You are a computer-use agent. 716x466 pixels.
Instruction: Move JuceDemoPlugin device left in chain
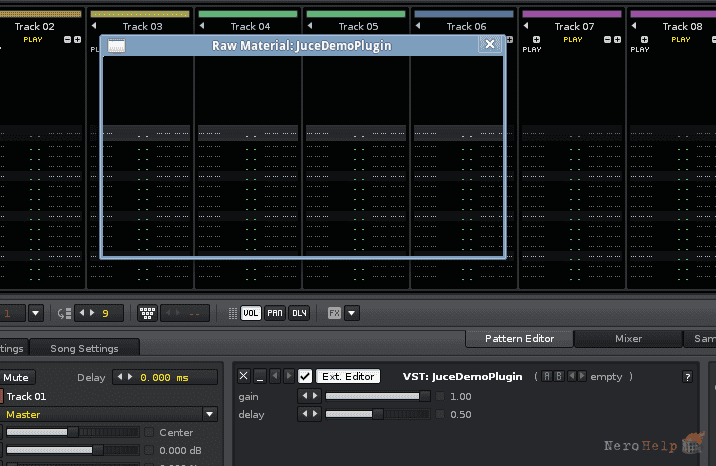point(275,376)
